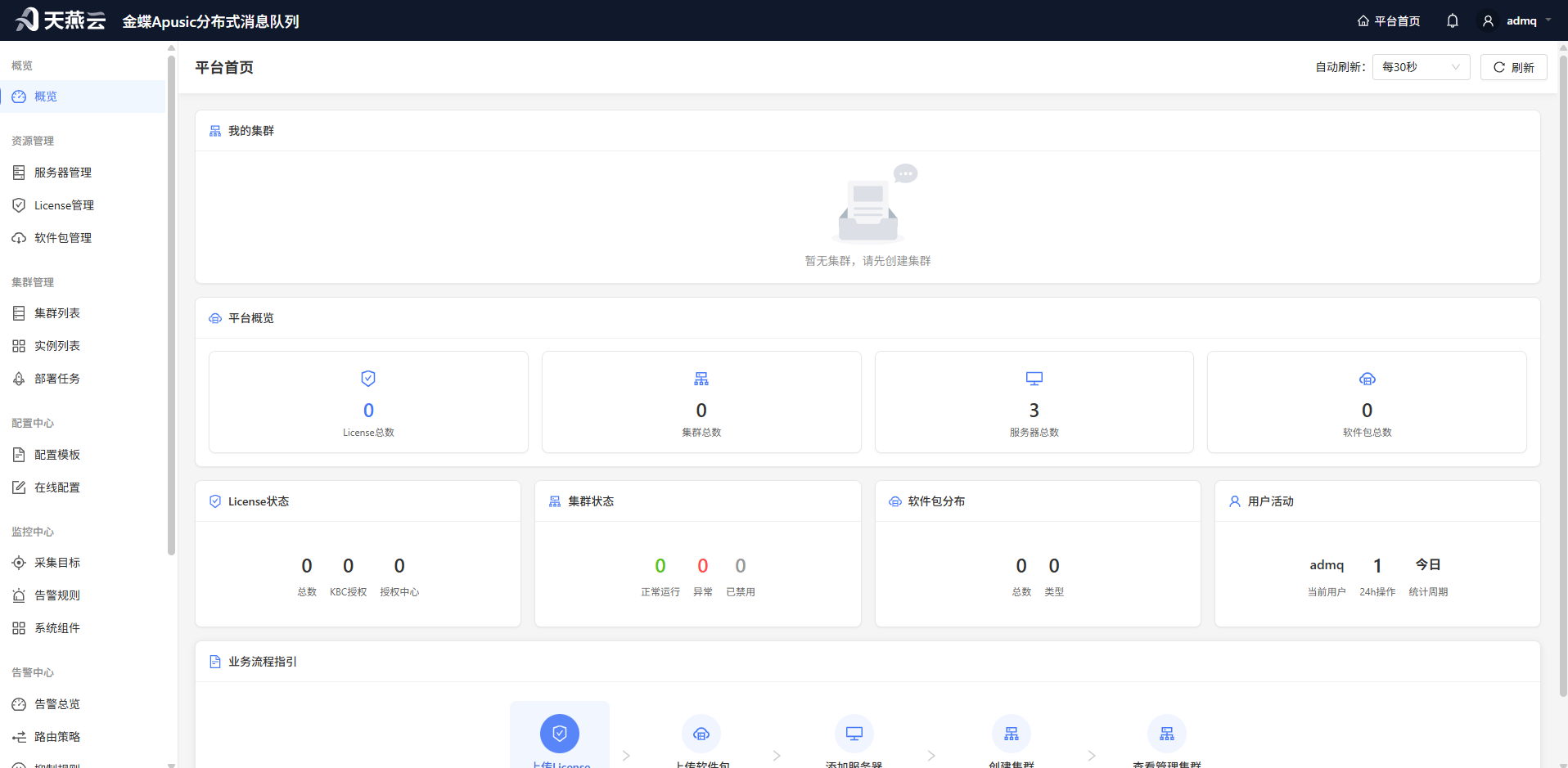The width and height of the screenshot is (1568, 768).
Task: Go to 平台首页 in top bar
Action: (1389, 21)
